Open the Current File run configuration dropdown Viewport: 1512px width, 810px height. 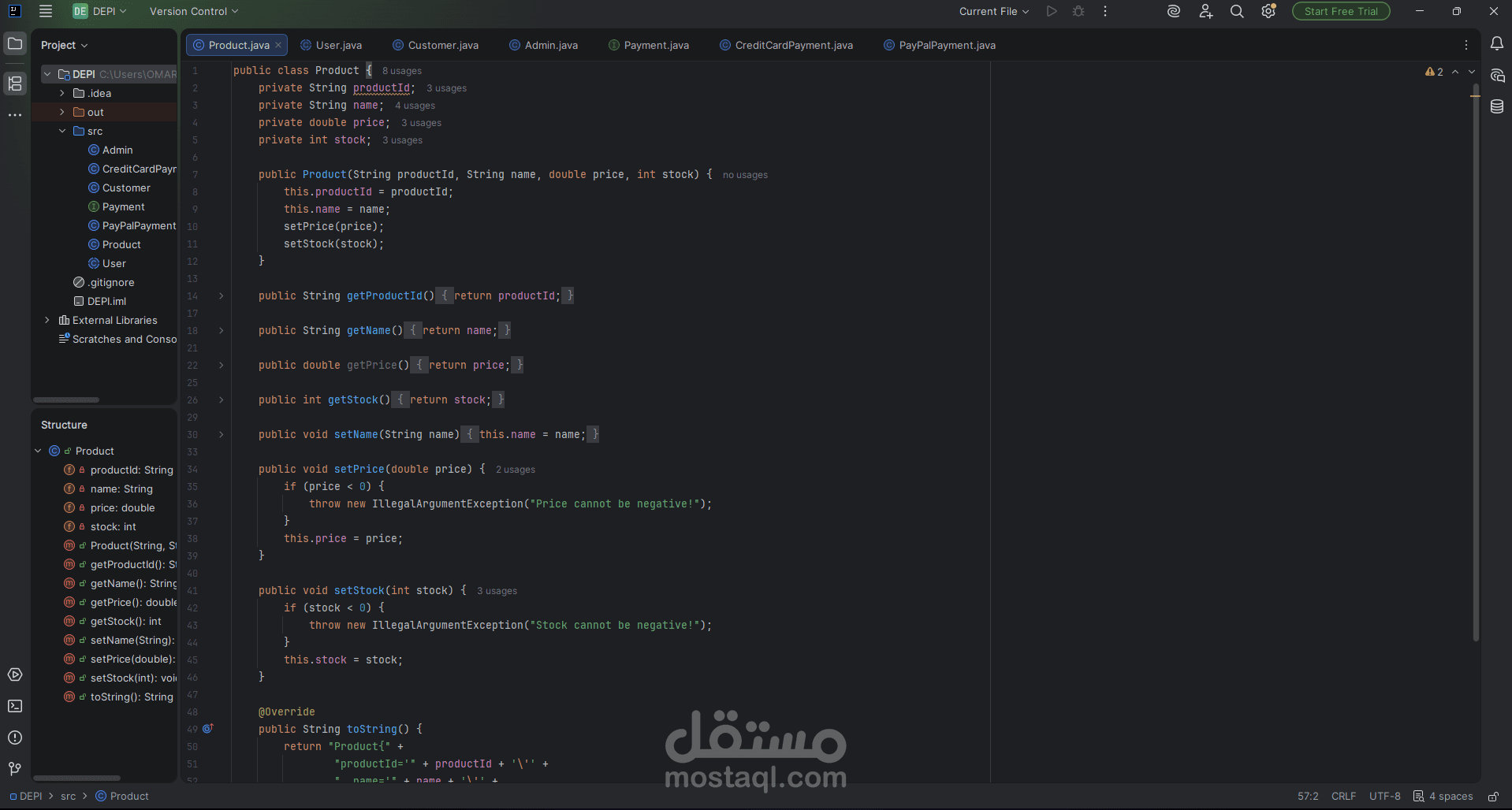[x=994, y=11]
